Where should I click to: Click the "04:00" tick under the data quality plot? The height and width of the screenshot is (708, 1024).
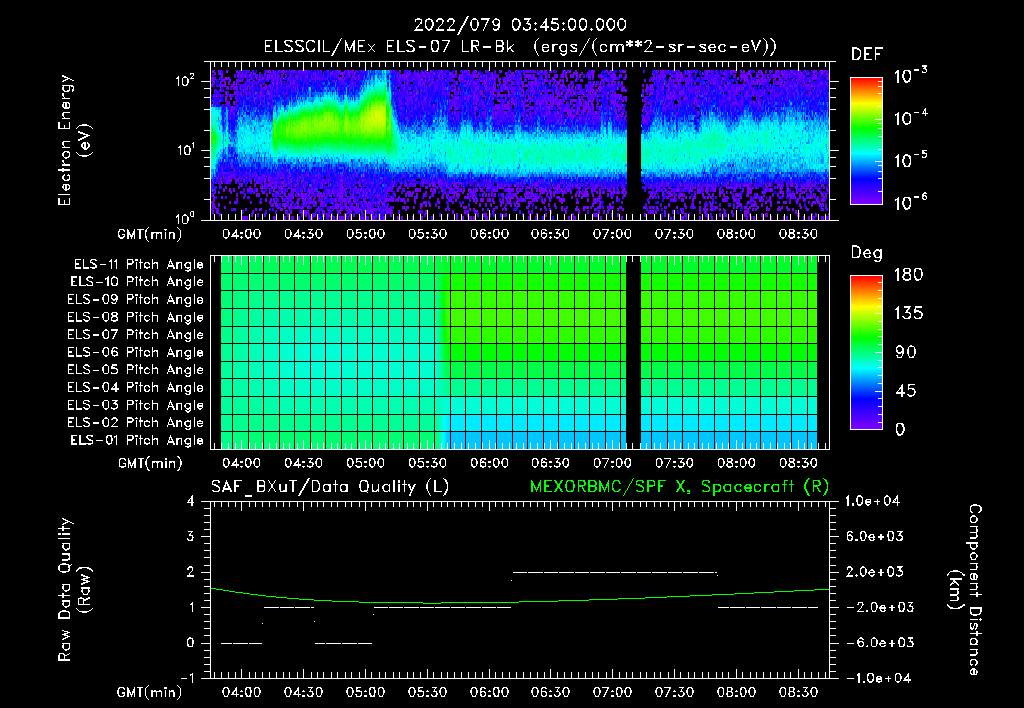242,692
